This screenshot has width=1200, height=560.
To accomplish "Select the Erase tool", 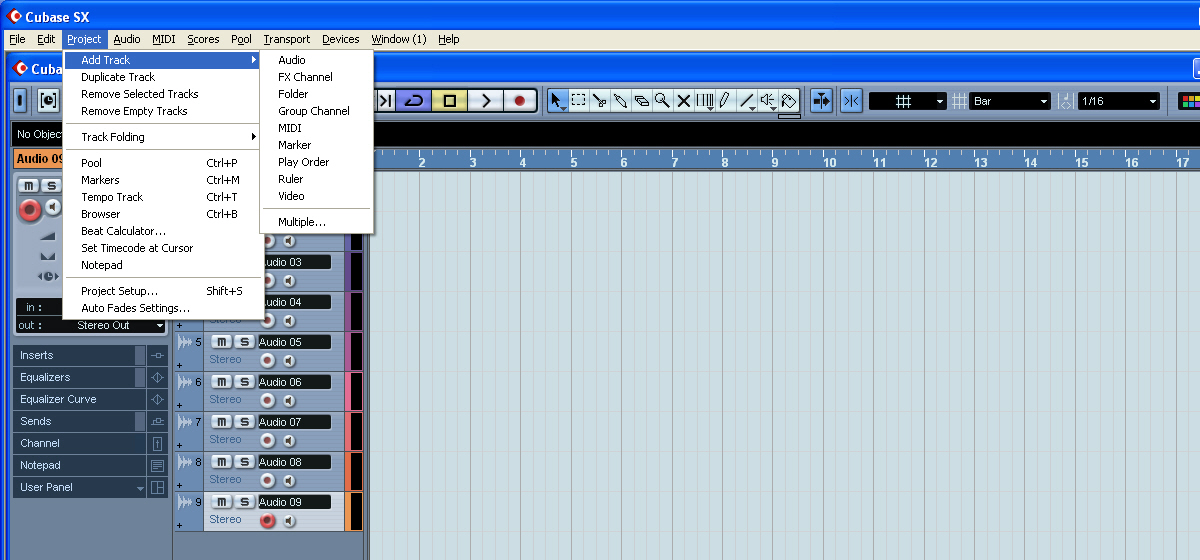I will [x=641, y=101].
